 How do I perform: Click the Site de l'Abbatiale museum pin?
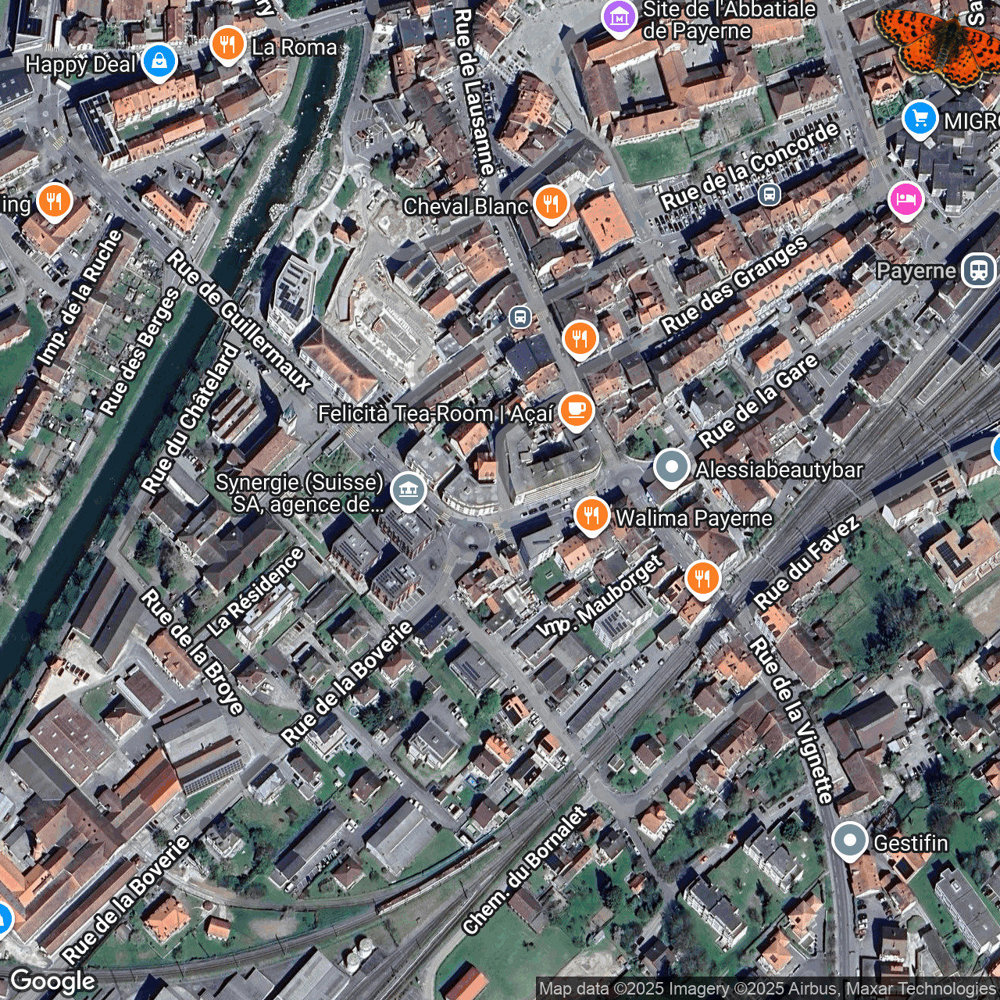pyautogui.click(x=619, y=18)
